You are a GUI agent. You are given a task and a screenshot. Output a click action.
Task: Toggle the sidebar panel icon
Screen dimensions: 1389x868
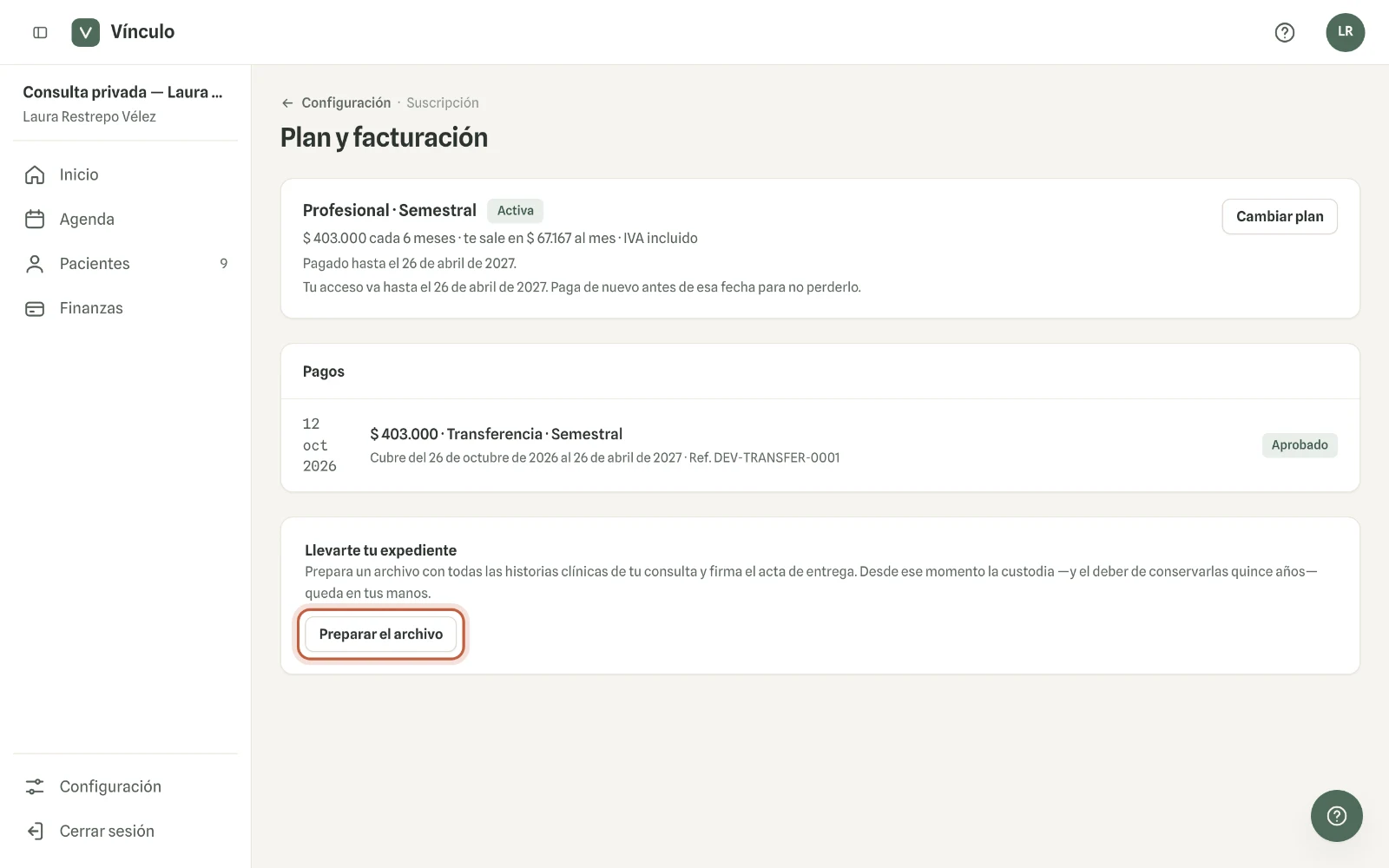coord(40,32)
